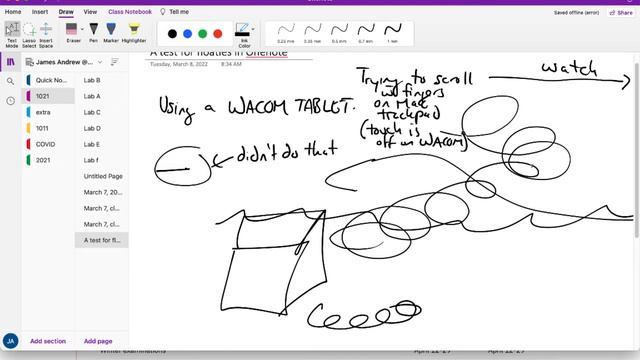This screenshot has width=640, height=360.
Task: Open the View ribbon tab
Action: 90,12
